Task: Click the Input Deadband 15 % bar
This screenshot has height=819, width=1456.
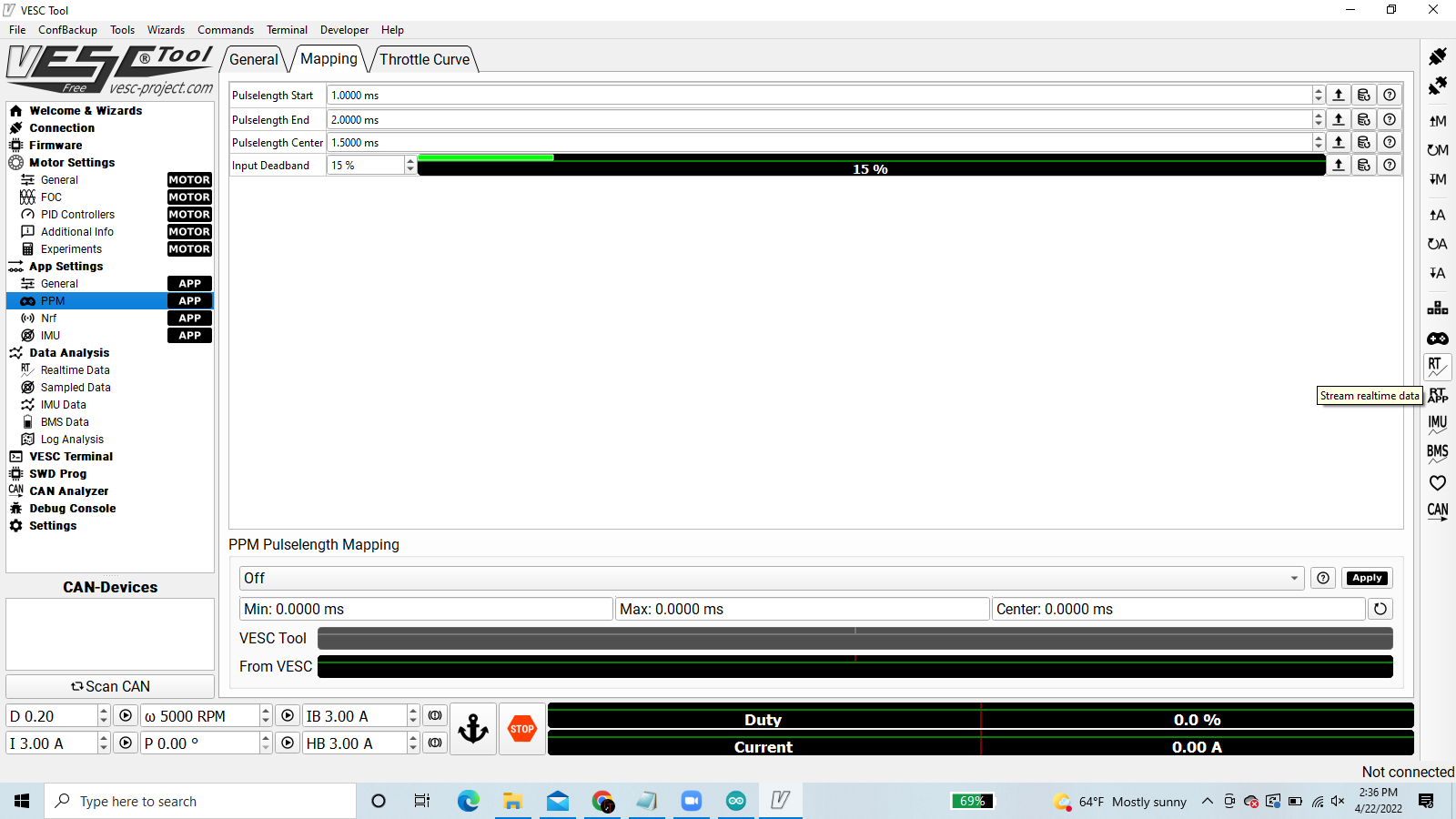Action: [871, 165]
